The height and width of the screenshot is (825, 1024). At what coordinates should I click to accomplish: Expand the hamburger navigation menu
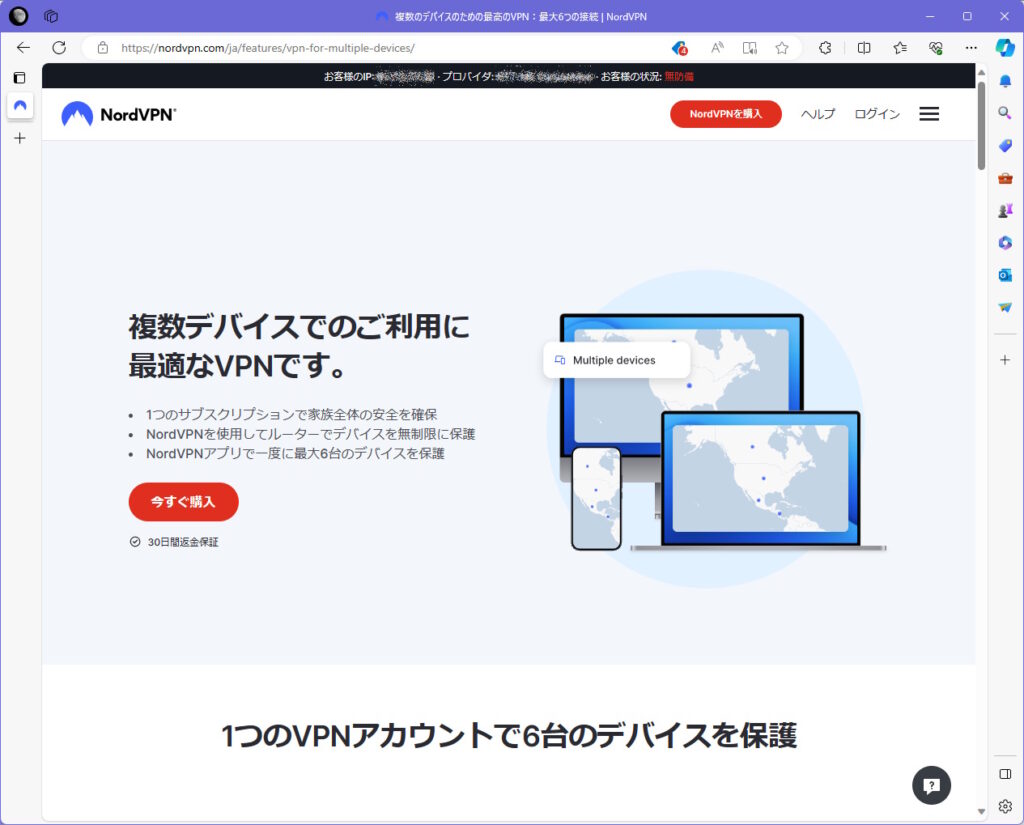click(929, 114)
